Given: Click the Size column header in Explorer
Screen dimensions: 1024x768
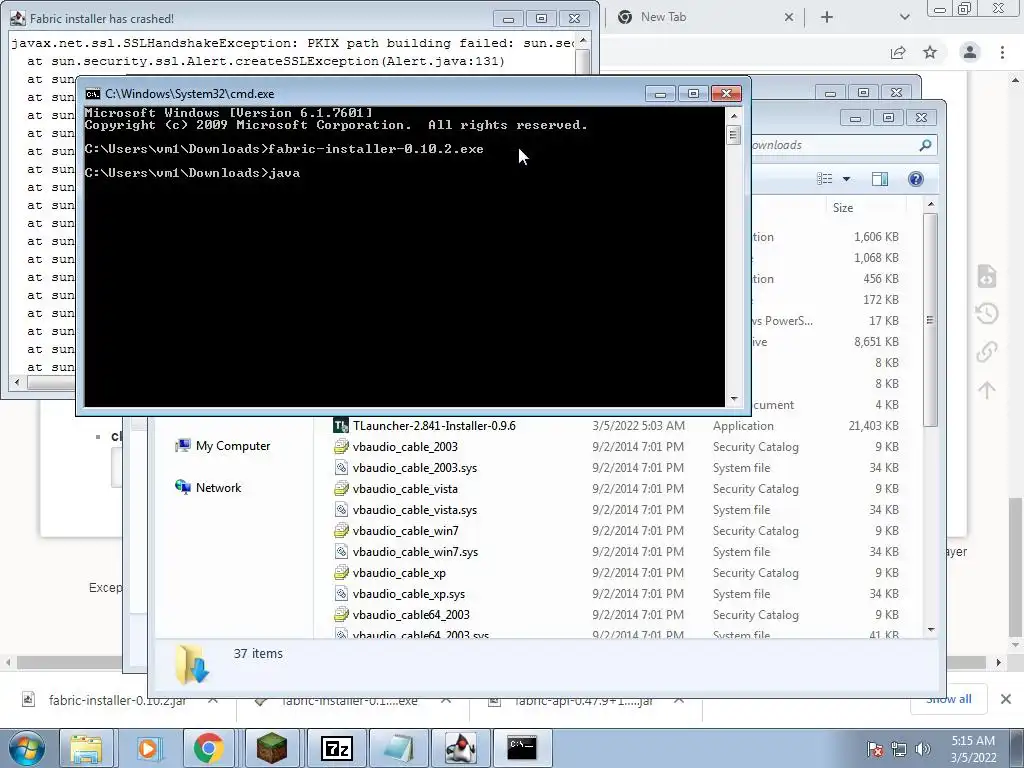Looking at the screenshot, I should (x=842, y=208).
